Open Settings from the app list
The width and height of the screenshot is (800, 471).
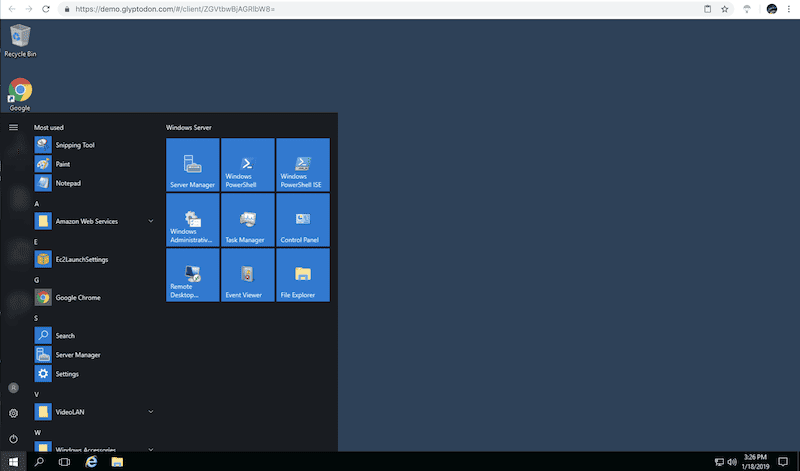[94, 374]
